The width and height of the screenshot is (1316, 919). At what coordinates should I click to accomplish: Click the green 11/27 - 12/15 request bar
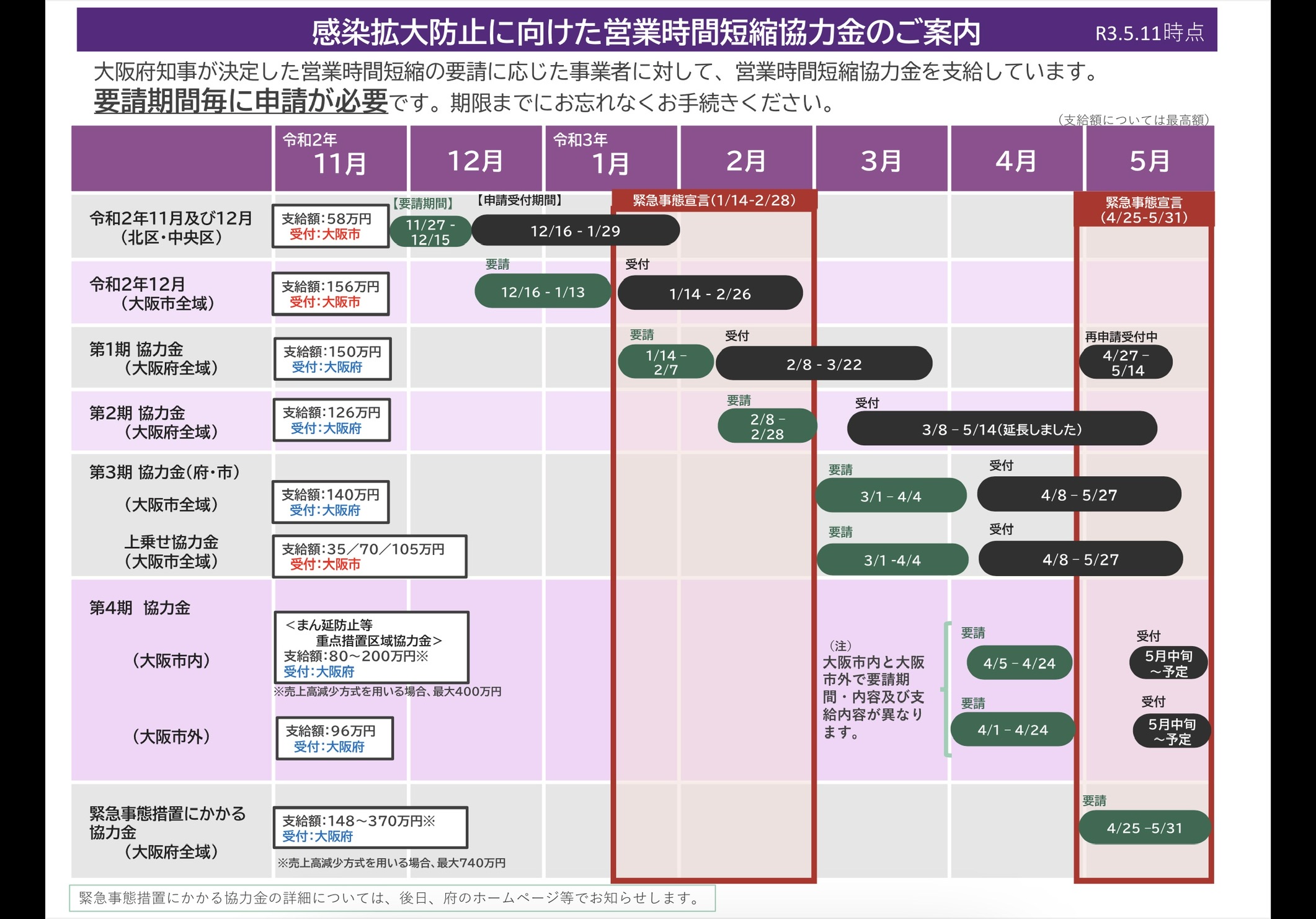tap(430, 232)
